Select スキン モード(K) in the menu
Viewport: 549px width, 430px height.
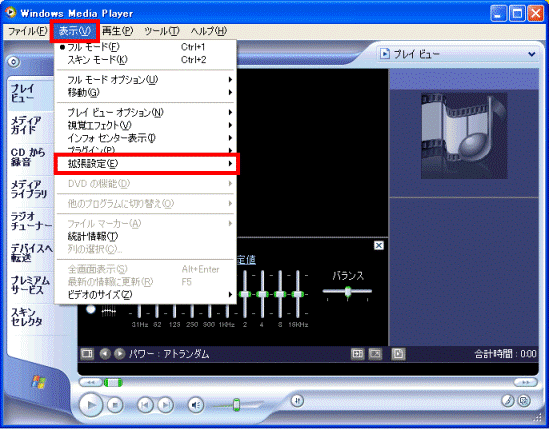tap(145, 60)
